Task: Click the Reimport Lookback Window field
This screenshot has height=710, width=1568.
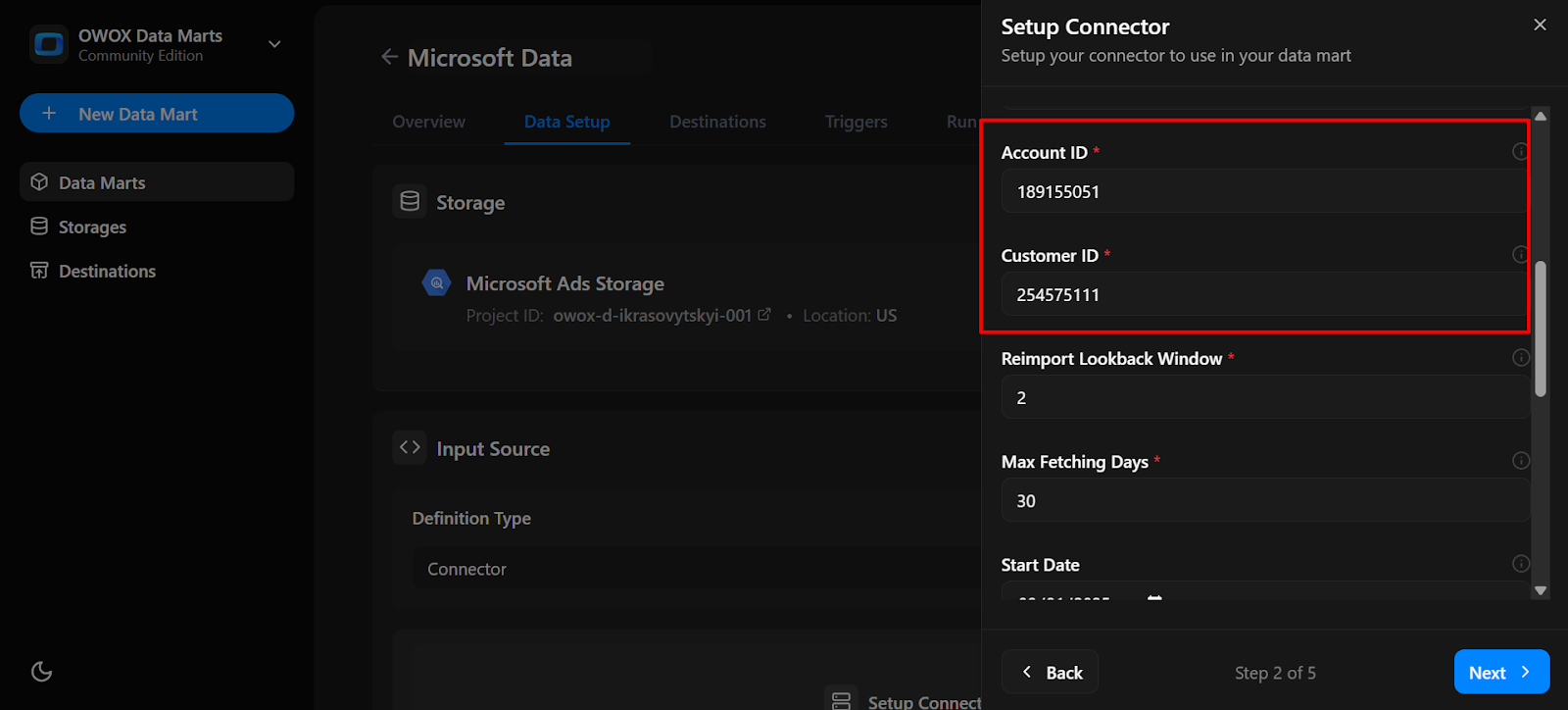Action: pos(1262,397)
